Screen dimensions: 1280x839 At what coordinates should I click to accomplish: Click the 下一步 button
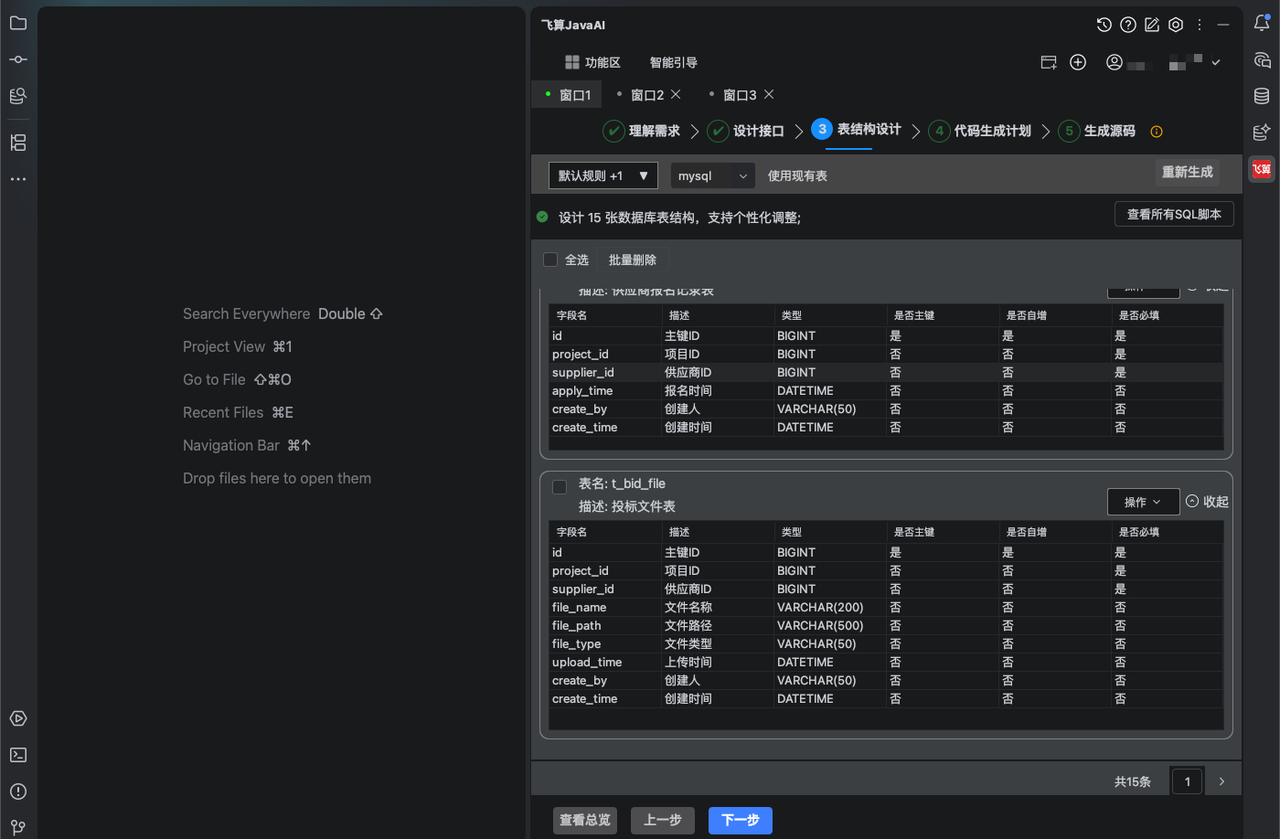740,820
